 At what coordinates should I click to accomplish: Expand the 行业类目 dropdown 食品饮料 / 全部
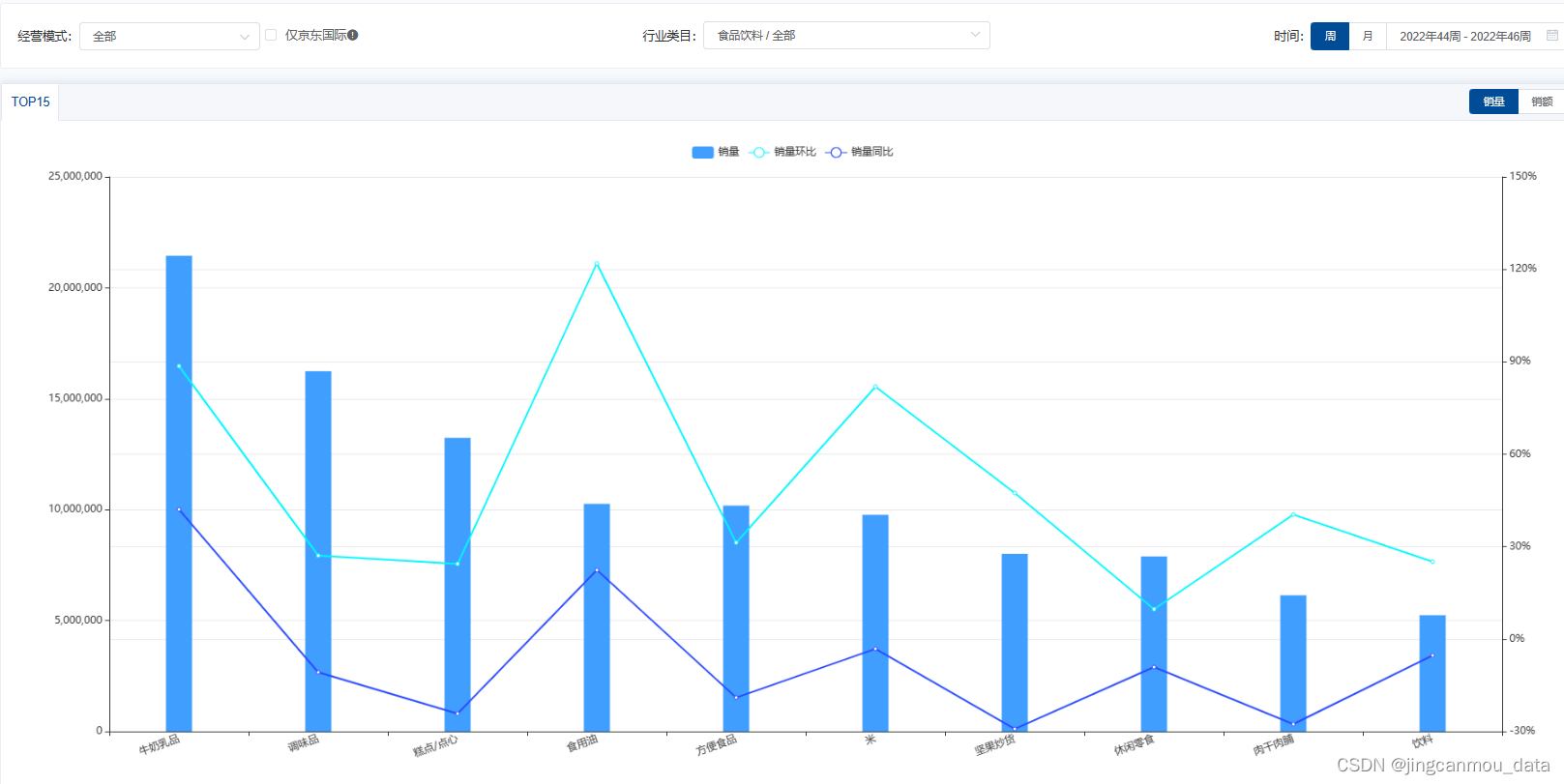click(846, 35)
